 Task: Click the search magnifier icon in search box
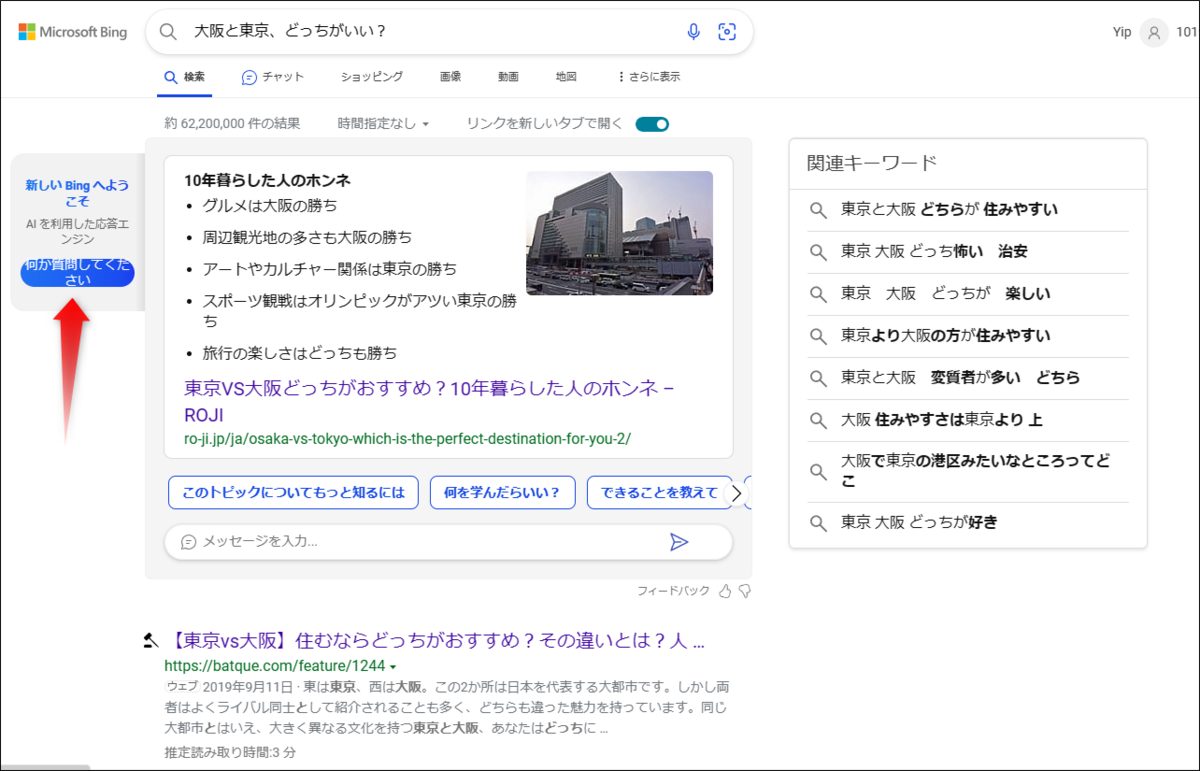coord(170,32)
